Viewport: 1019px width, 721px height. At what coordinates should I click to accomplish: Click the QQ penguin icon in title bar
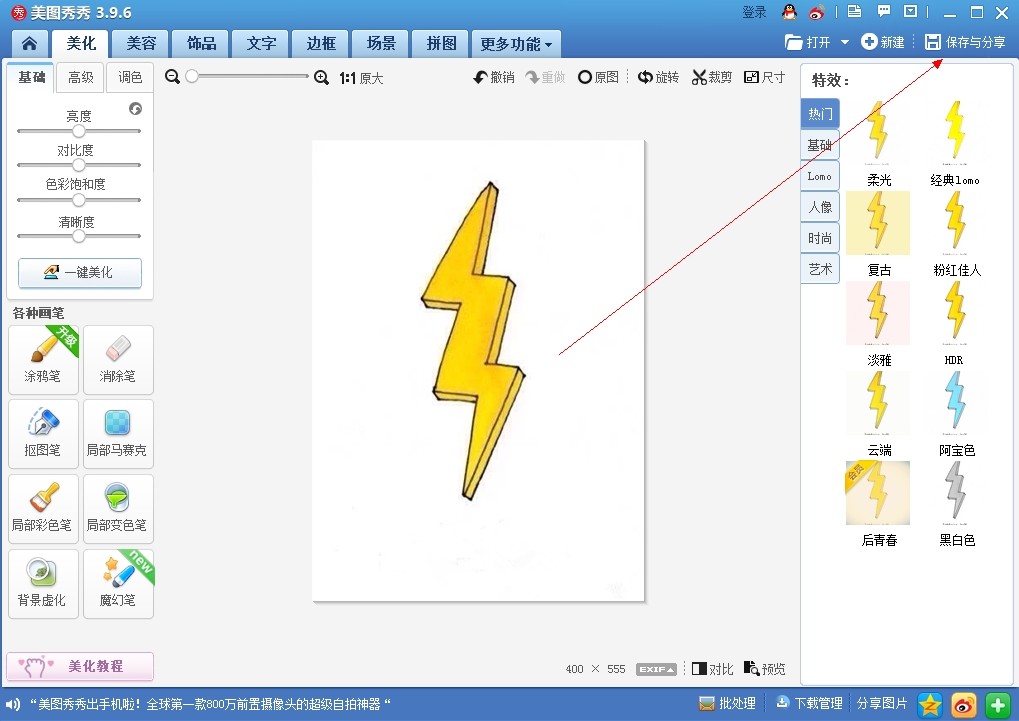coord(789,12)
